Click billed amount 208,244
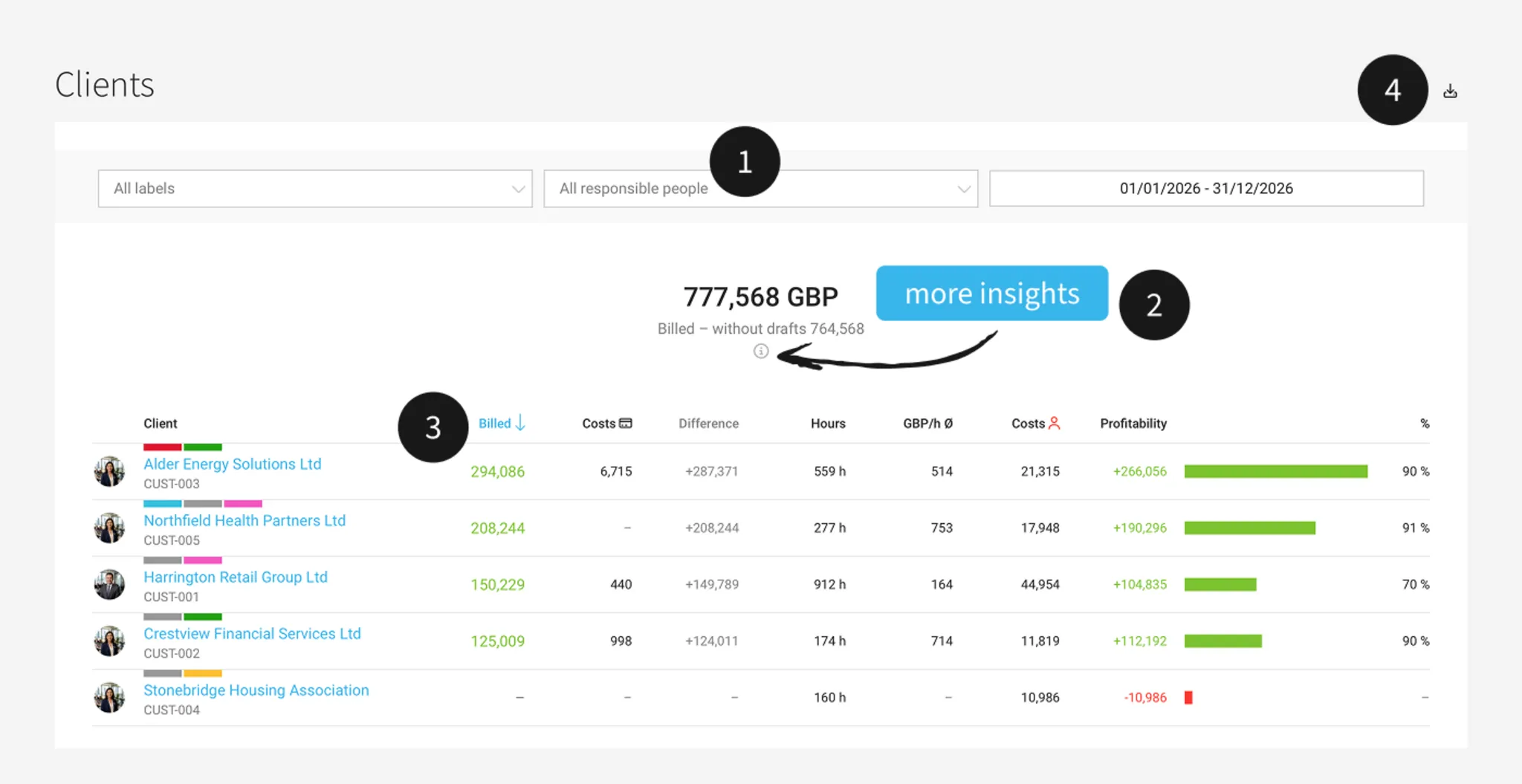Screen dimensions: 1522x784 click(x=497, y=528)
